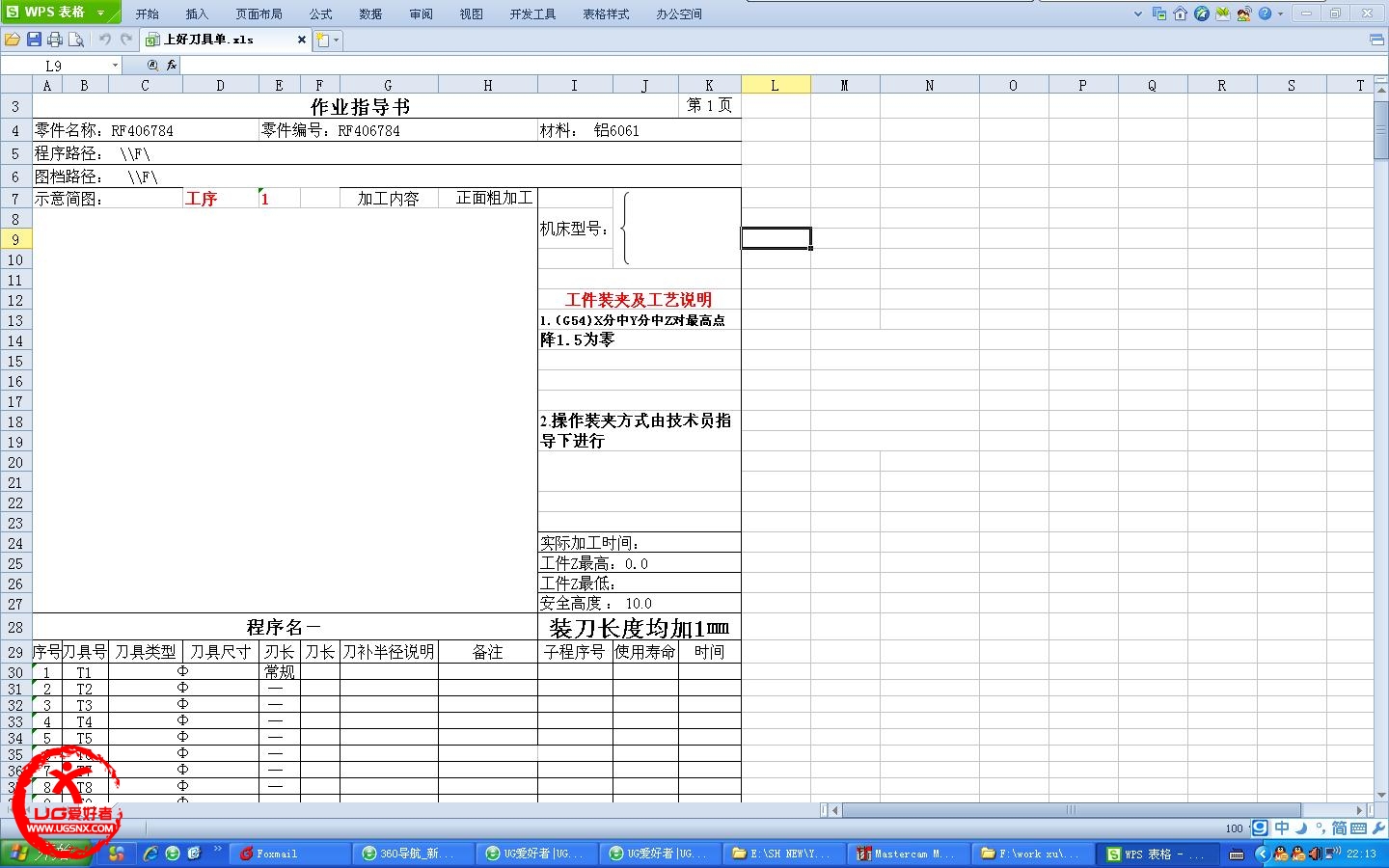1389x868 pixels.
Task: Click the zoom/lookup icon beside formula bar
Action: coord(152,66)
